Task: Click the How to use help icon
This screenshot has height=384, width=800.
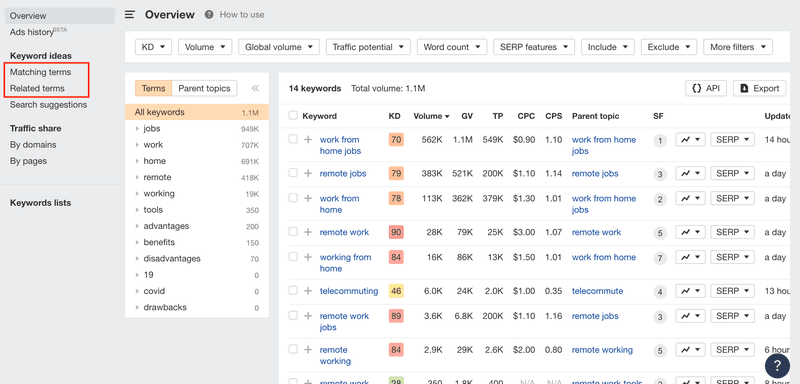Action: click(209, 15)
